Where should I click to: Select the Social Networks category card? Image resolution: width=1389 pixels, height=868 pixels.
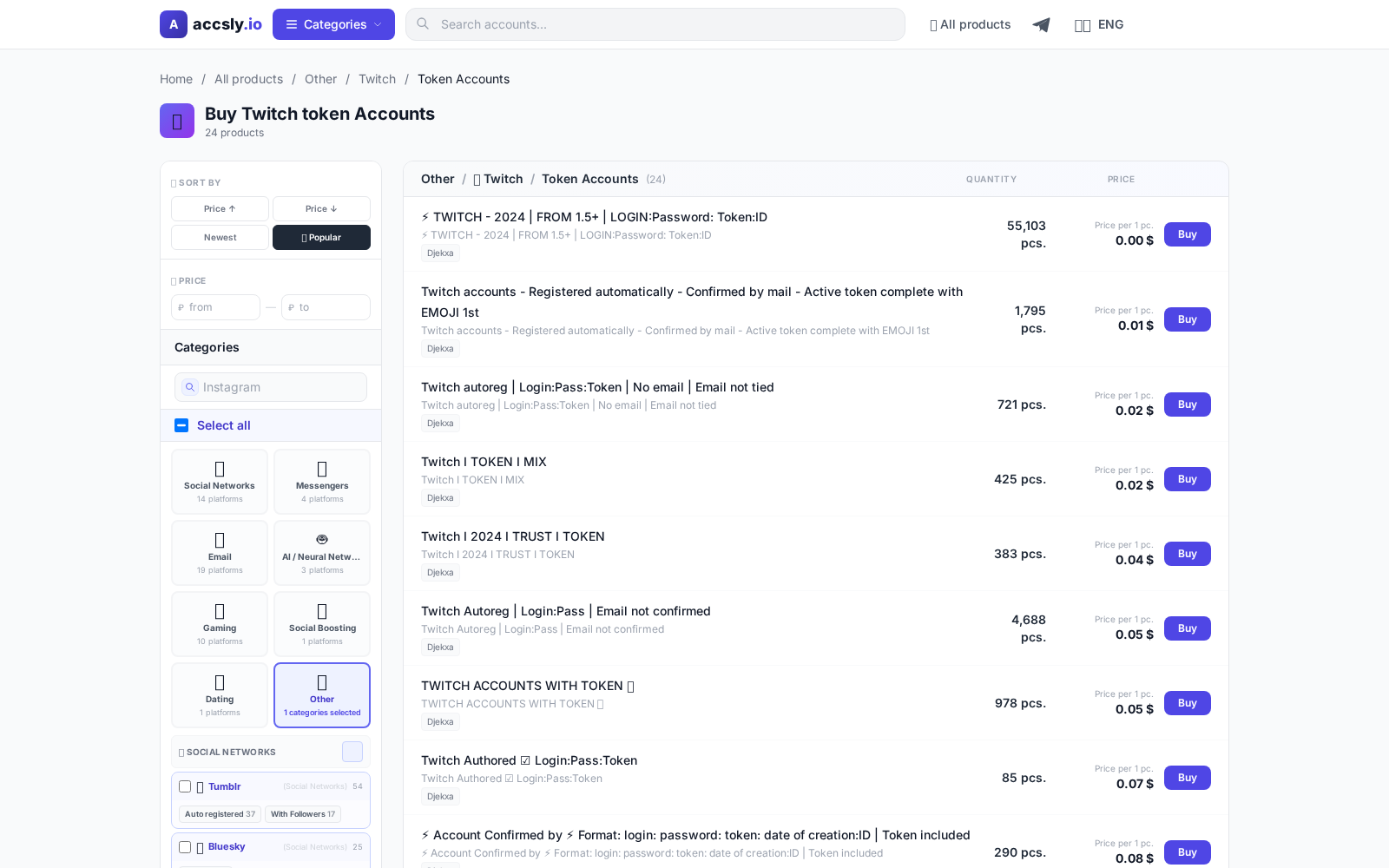click(x=220, y=482)
